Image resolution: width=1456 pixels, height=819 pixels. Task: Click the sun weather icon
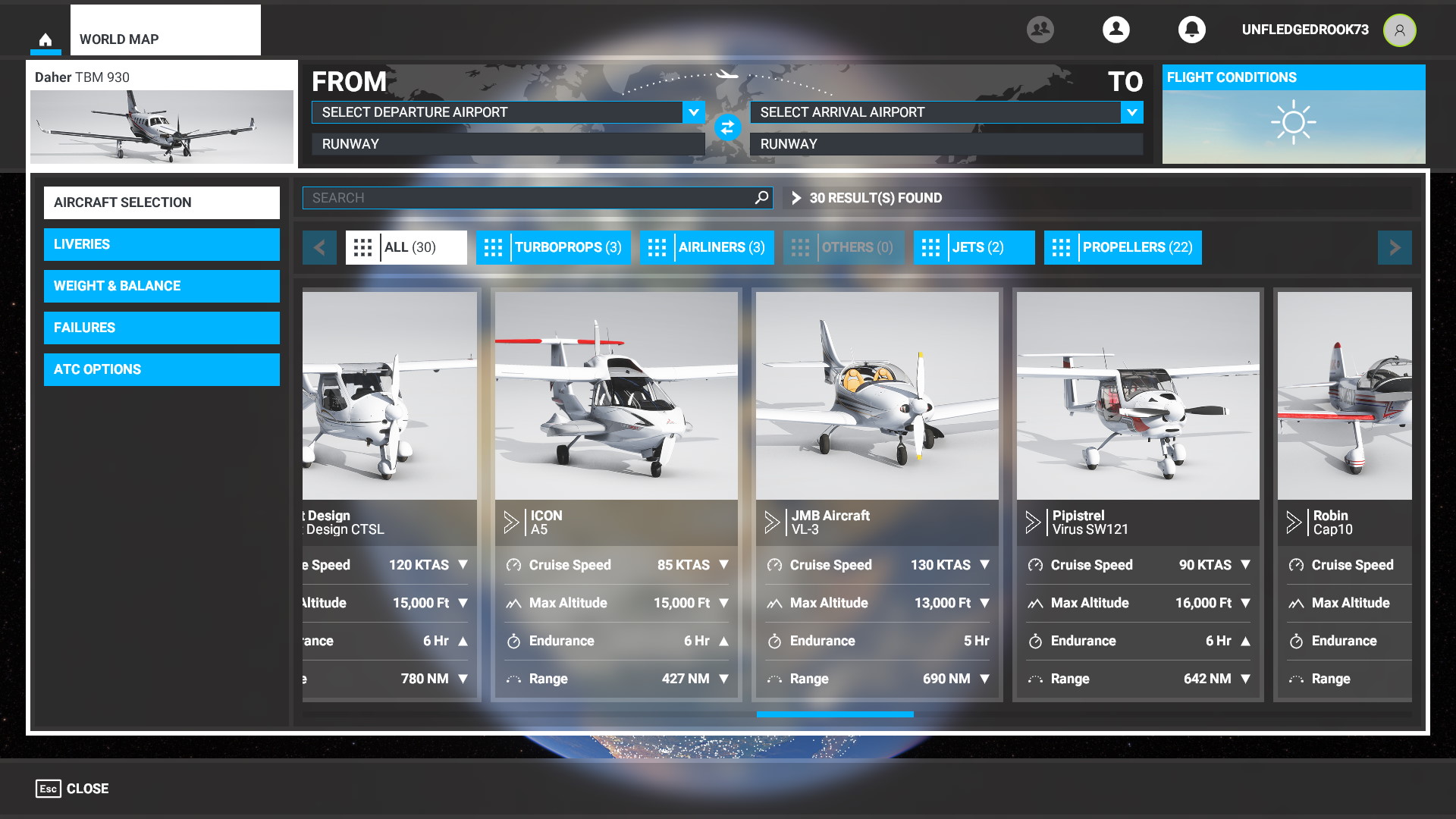tap(1293, 123)
